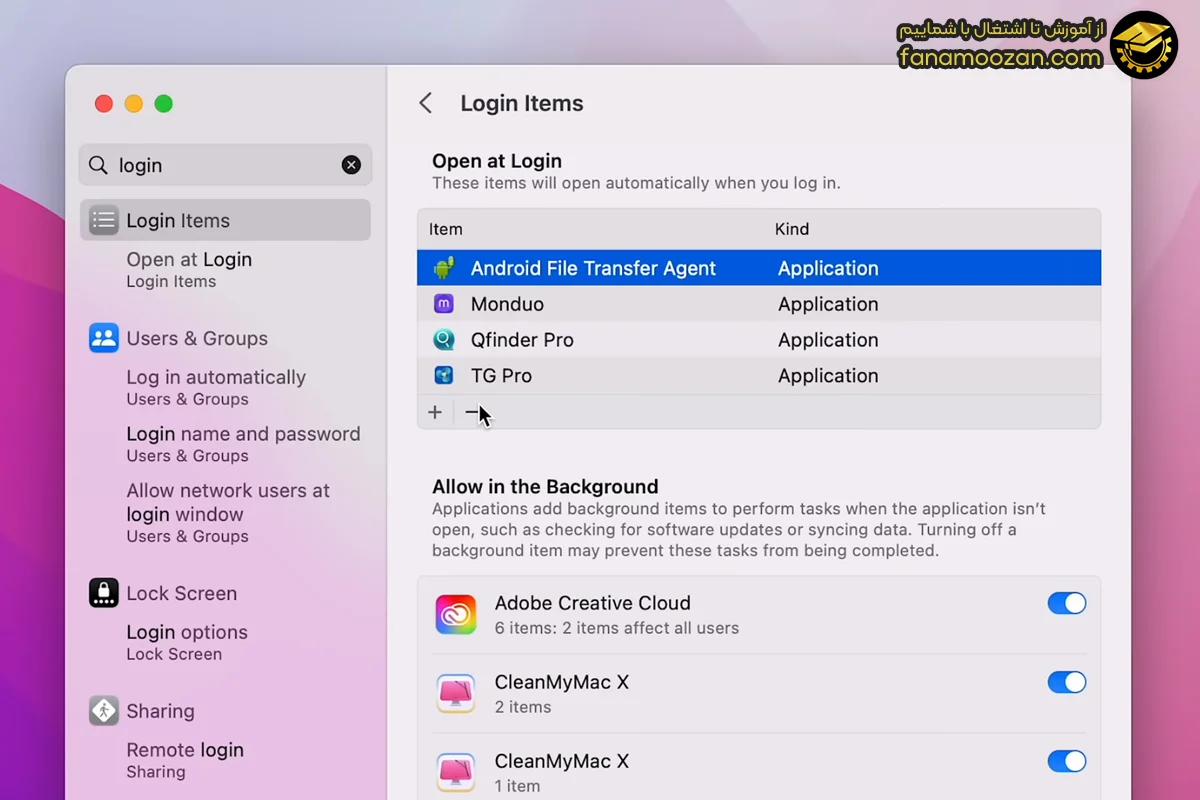Open 'Login options' result
1200x800 pixels.
point(187,642)
